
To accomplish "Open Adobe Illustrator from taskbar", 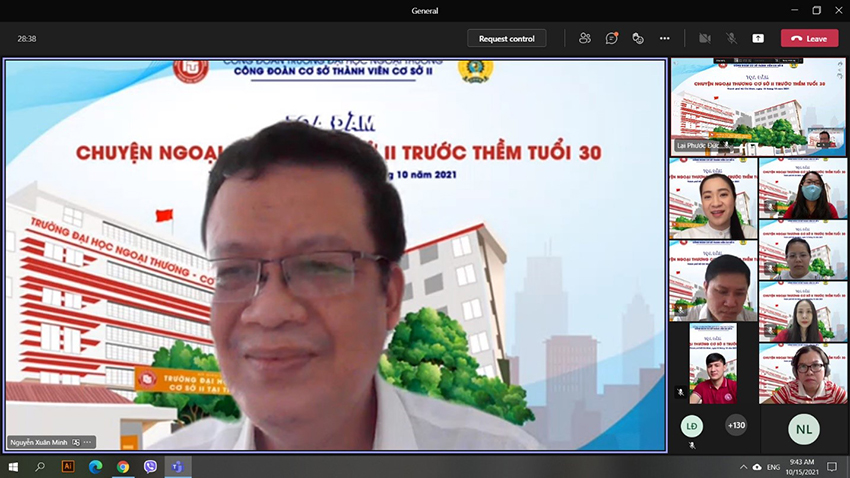I will (68, 467).
